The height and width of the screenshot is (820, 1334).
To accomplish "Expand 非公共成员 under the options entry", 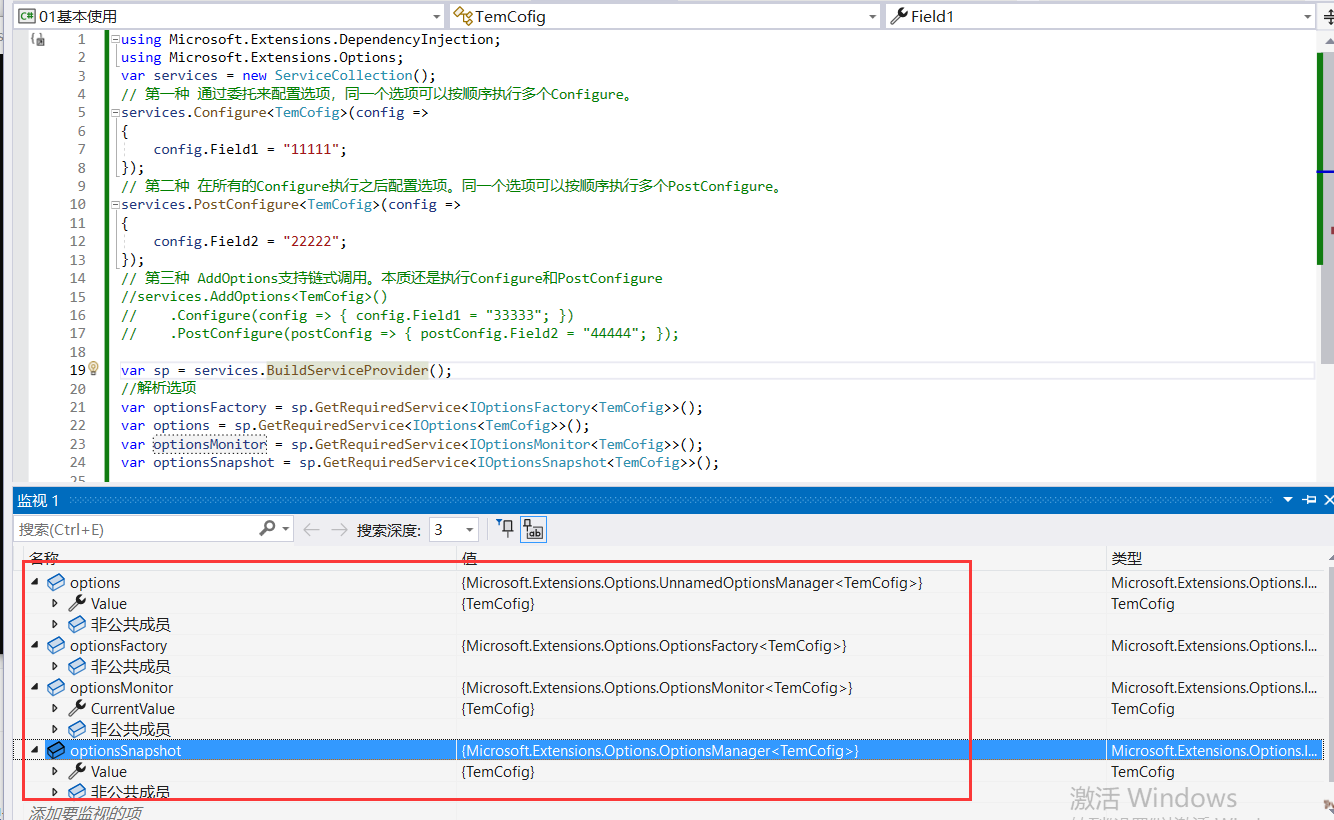I will point(55,625).
